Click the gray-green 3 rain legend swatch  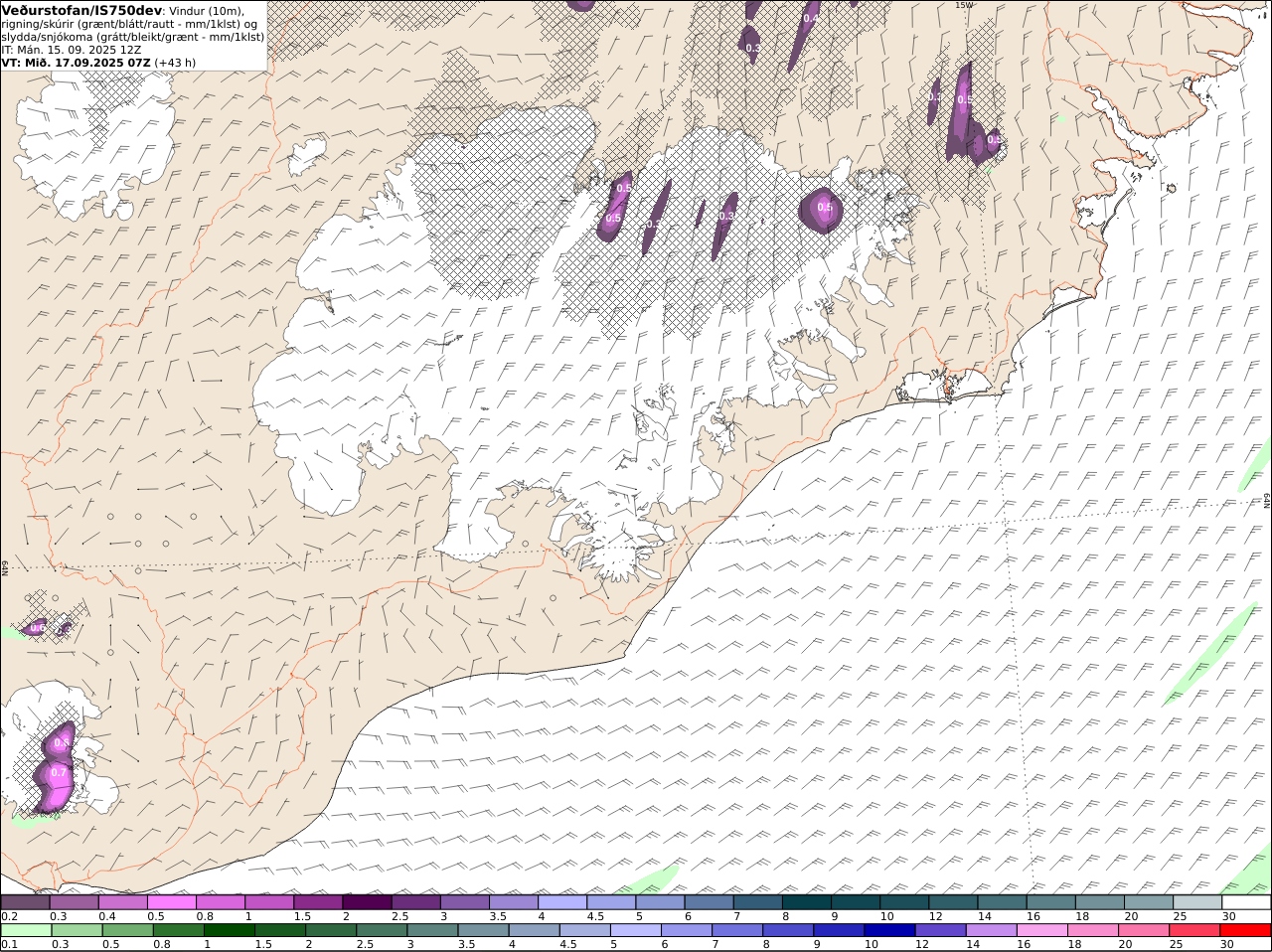tap(432, 931)
